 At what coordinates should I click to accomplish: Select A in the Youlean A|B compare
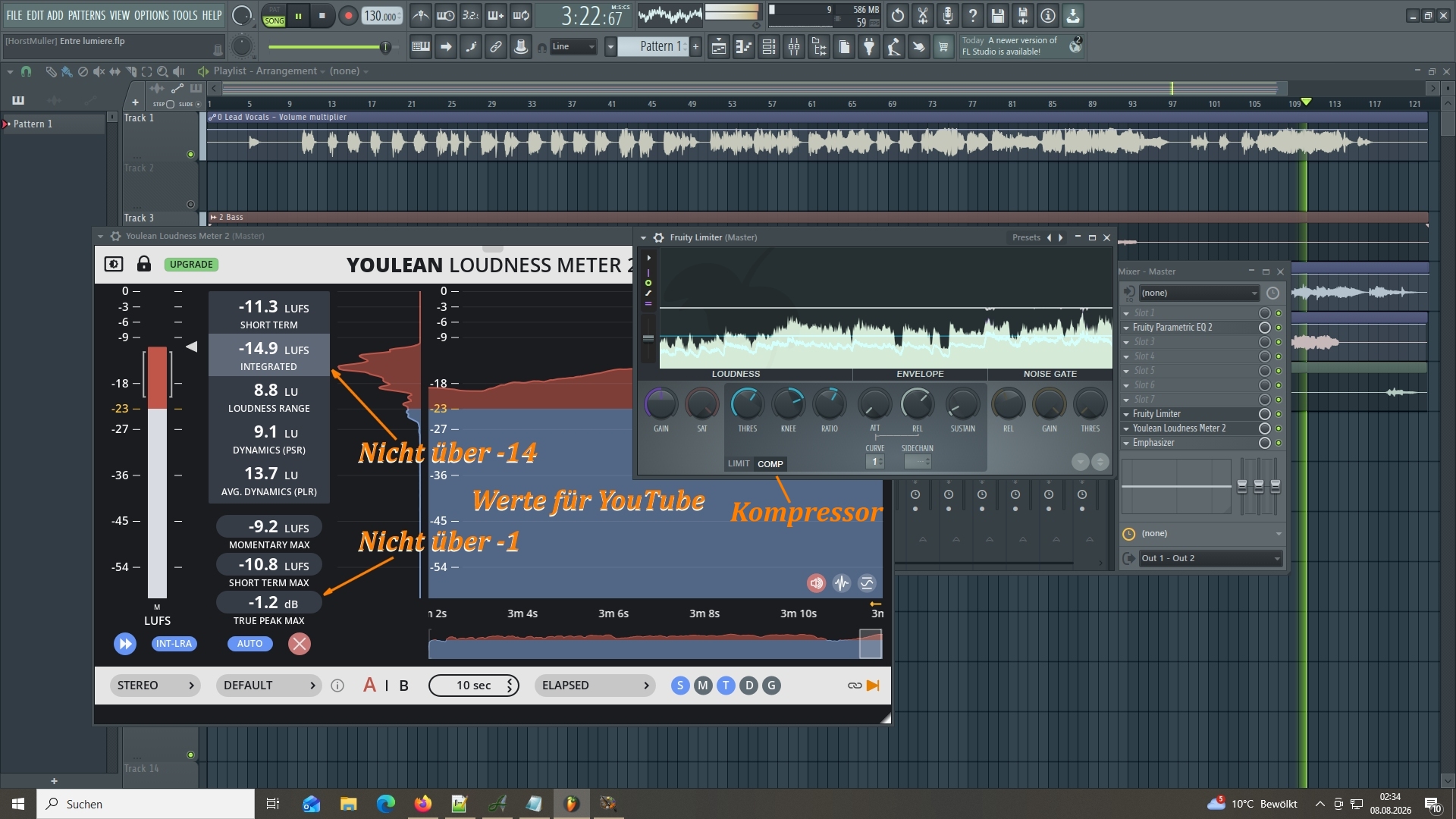(x=369, y=686)
